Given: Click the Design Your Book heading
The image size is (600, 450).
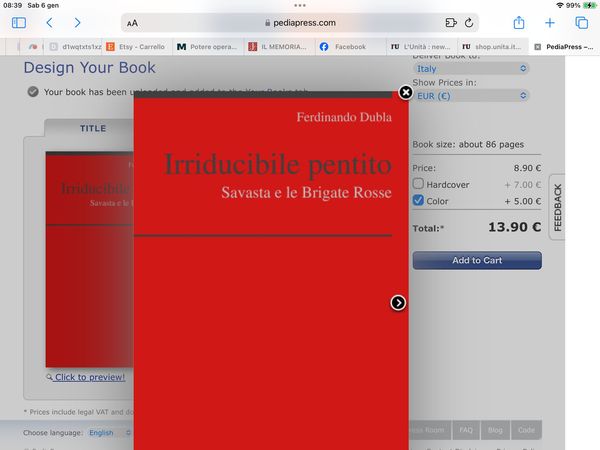Looking at the screenshot, I should click(x=90, y=68).
